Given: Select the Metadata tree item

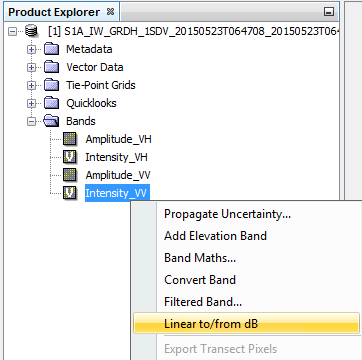Looking at the screenshot, I should click(89, 49).
